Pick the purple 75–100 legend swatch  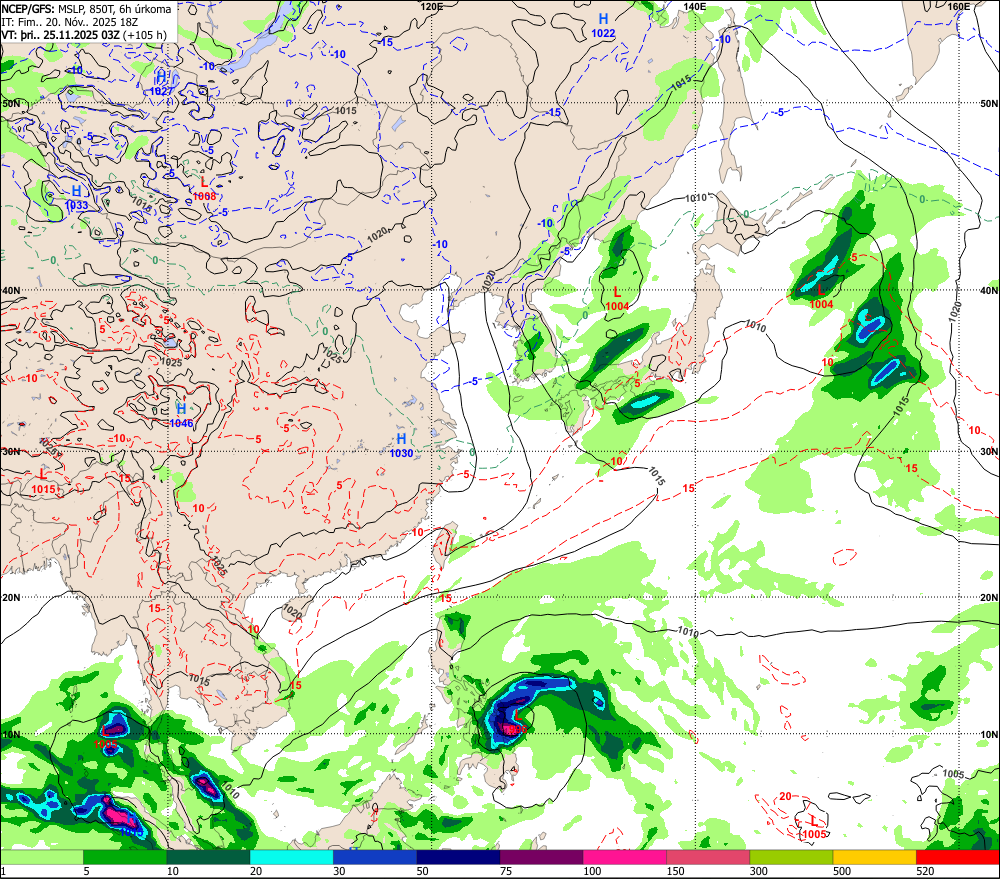click(x=541, y=857)
